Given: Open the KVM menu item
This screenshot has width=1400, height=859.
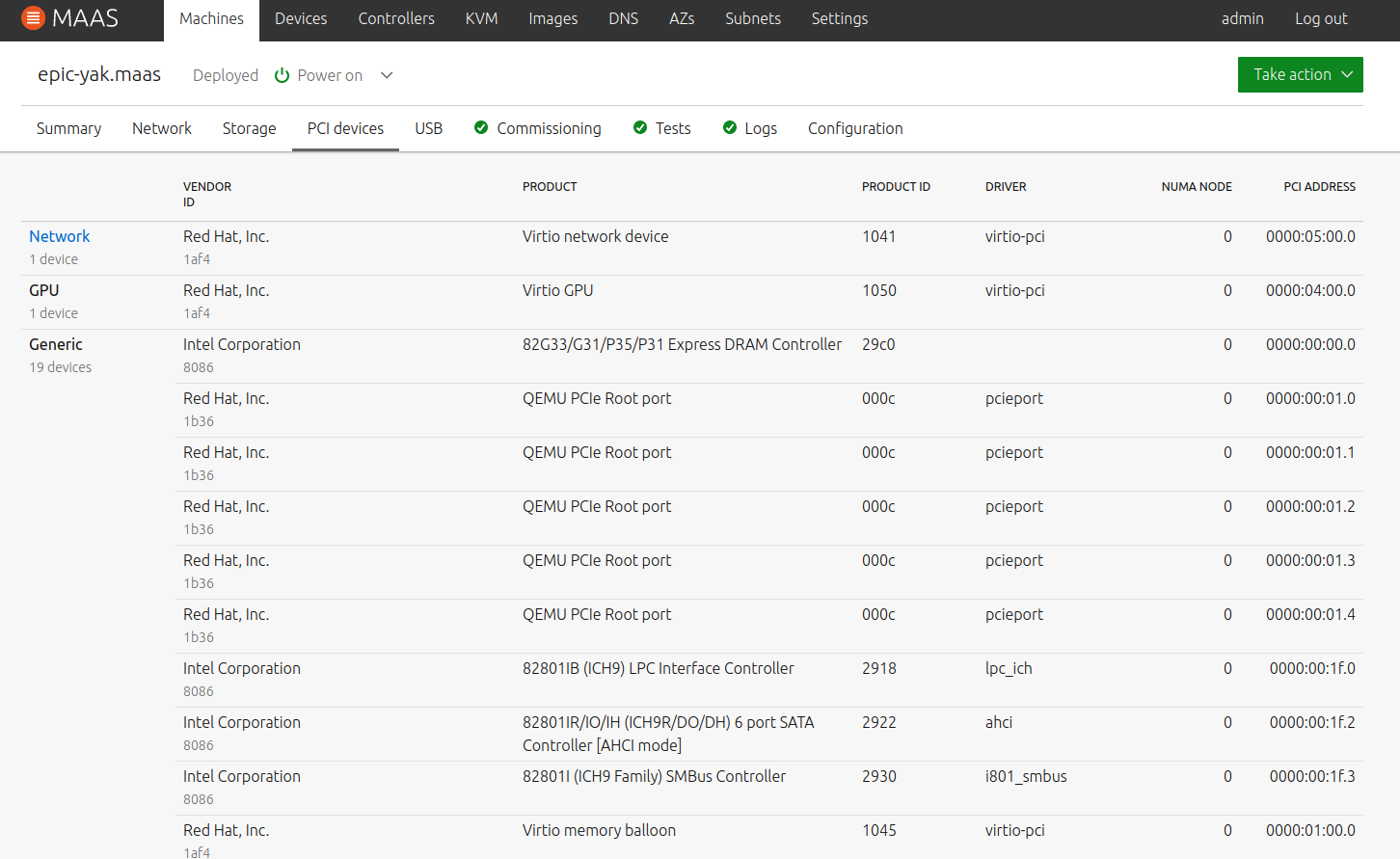Looking at the screenshot, I should [x=481, y=19].
